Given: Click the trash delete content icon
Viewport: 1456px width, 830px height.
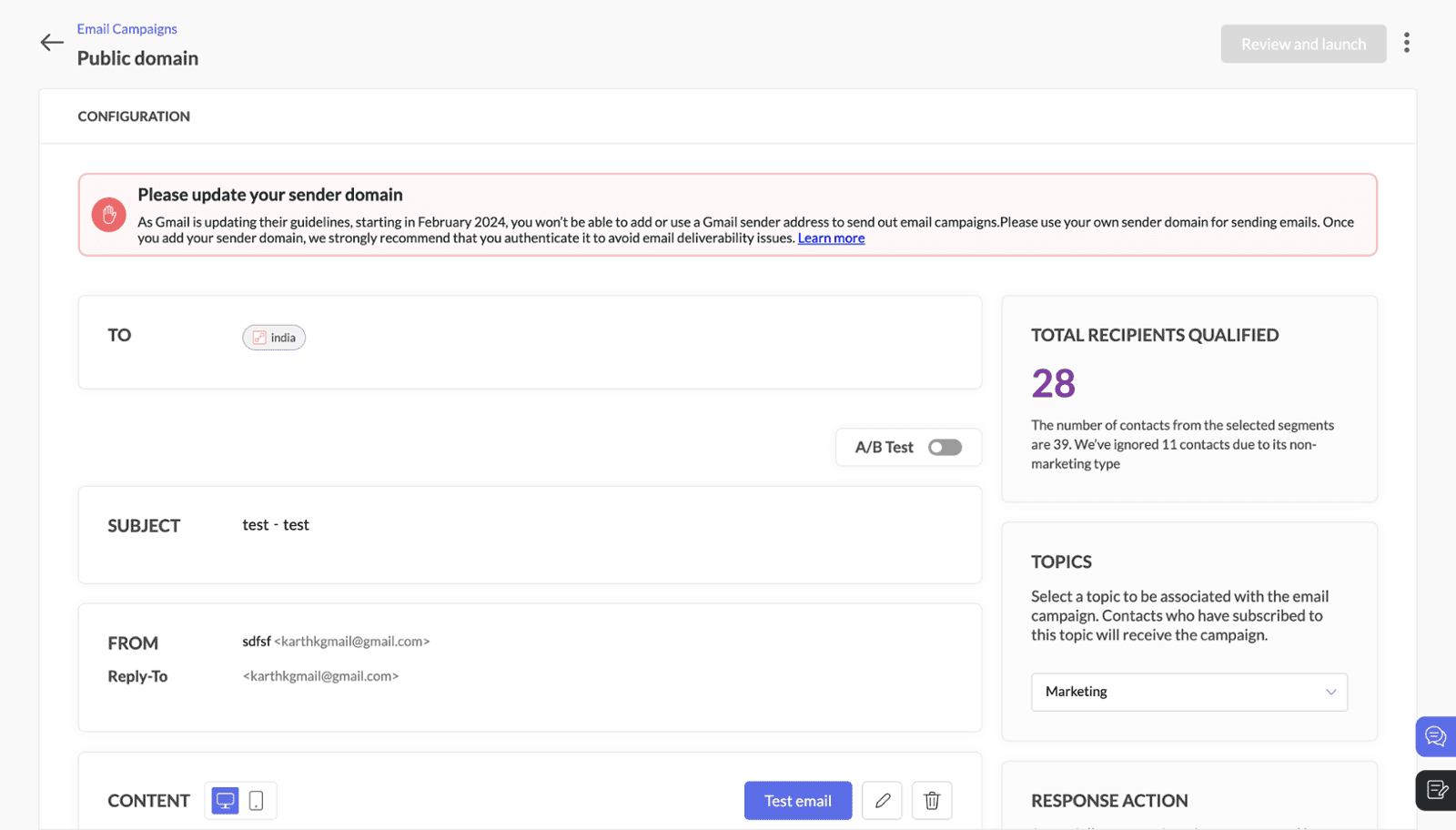Looking at the screenshot, I should click(932, 801).
